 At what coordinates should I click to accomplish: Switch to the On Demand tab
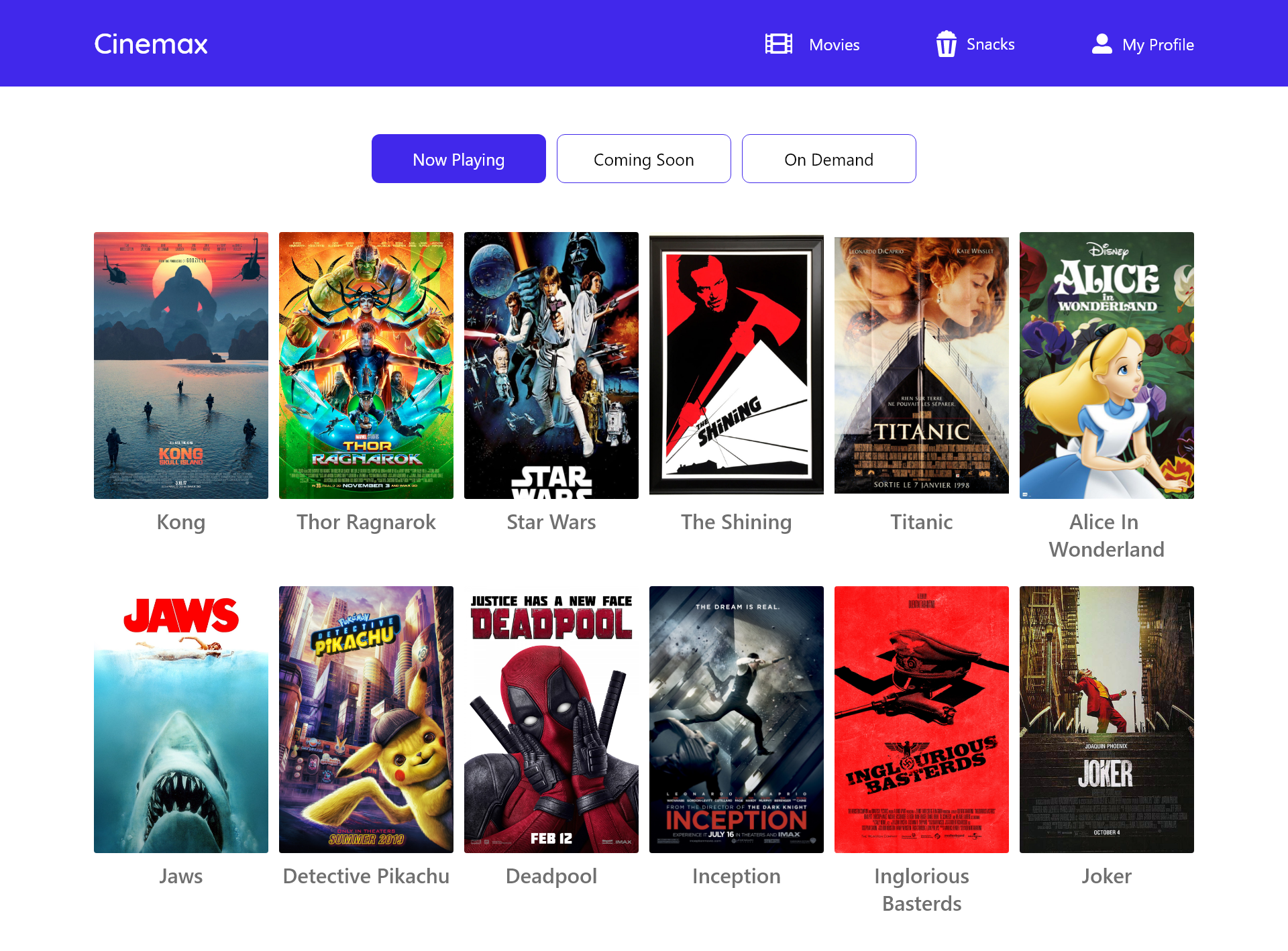coord(829,159)
